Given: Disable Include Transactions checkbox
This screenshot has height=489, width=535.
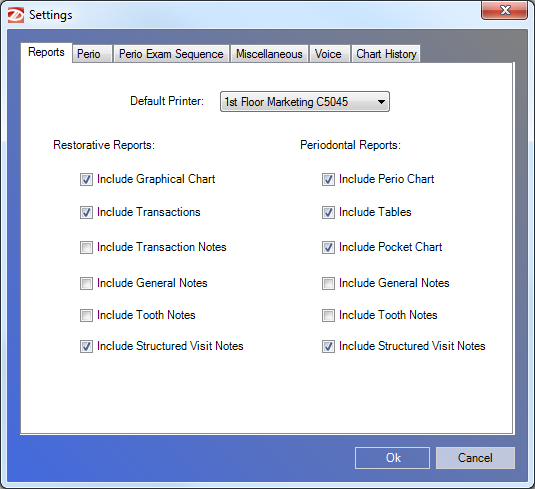Looking at the screenshot, I should [86, 212].
